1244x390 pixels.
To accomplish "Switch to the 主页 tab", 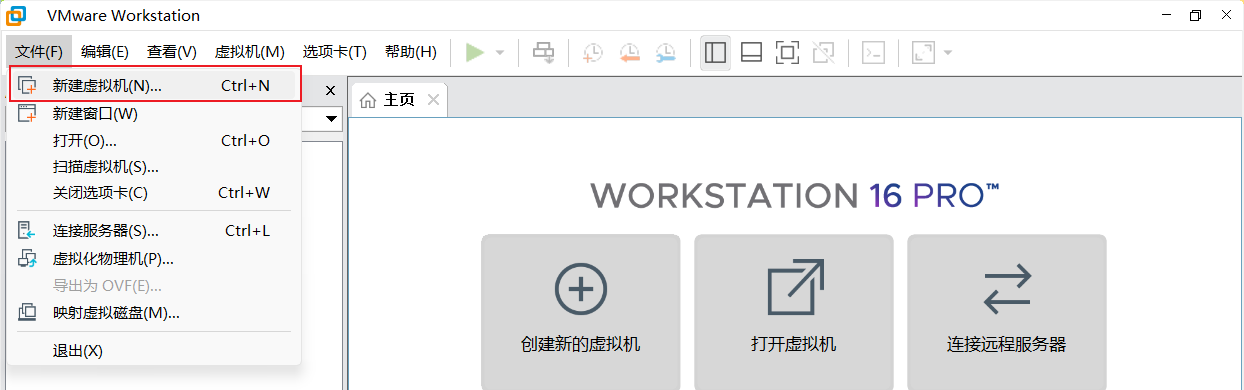I will pos(399,100).
